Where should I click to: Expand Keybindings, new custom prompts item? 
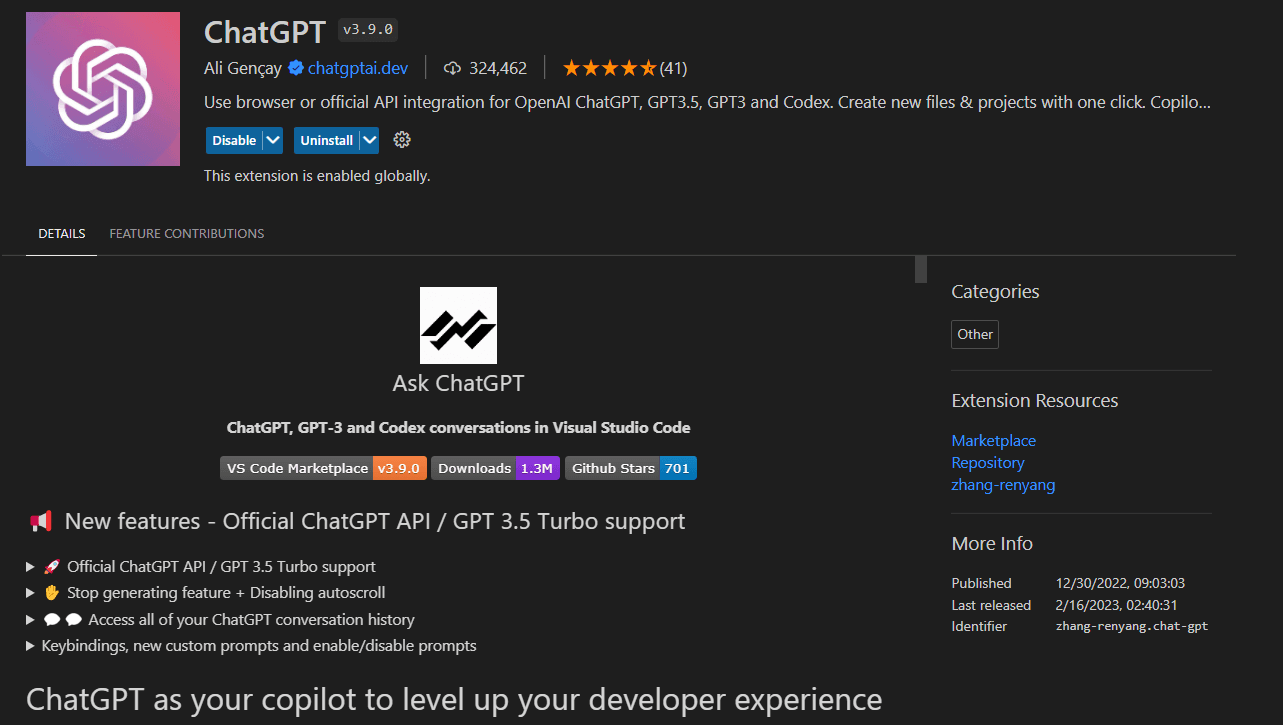[251, 645]
